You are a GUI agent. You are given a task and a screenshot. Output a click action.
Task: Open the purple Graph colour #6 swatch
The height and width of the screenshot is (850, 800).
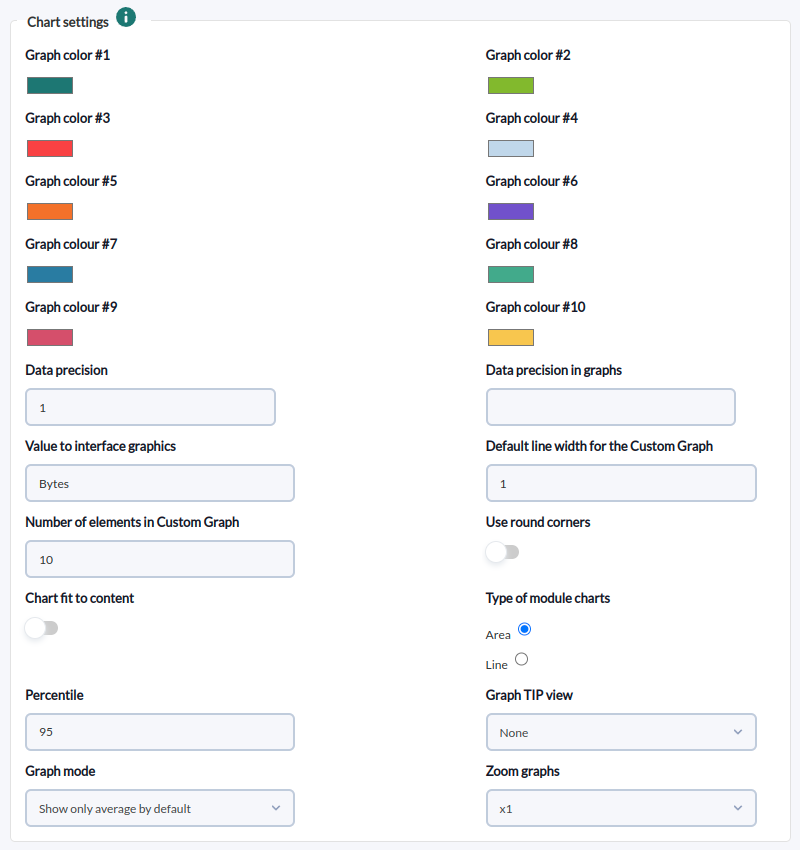click(511, 211)
